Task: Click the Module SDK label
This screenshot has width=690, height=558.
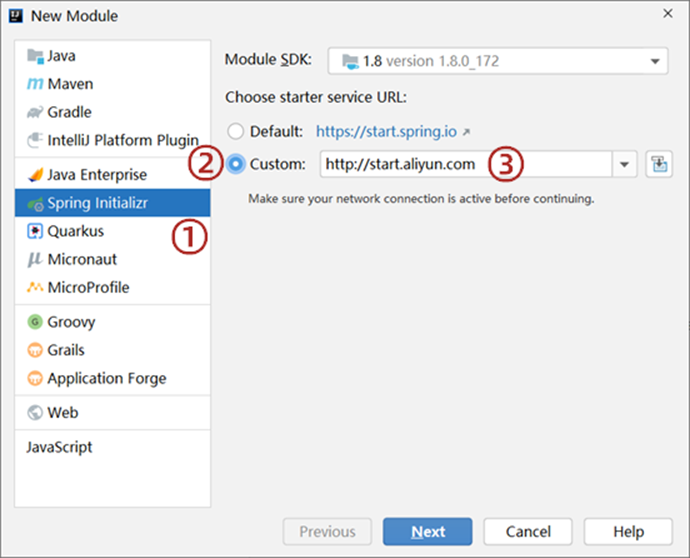Action: (268, 59)
